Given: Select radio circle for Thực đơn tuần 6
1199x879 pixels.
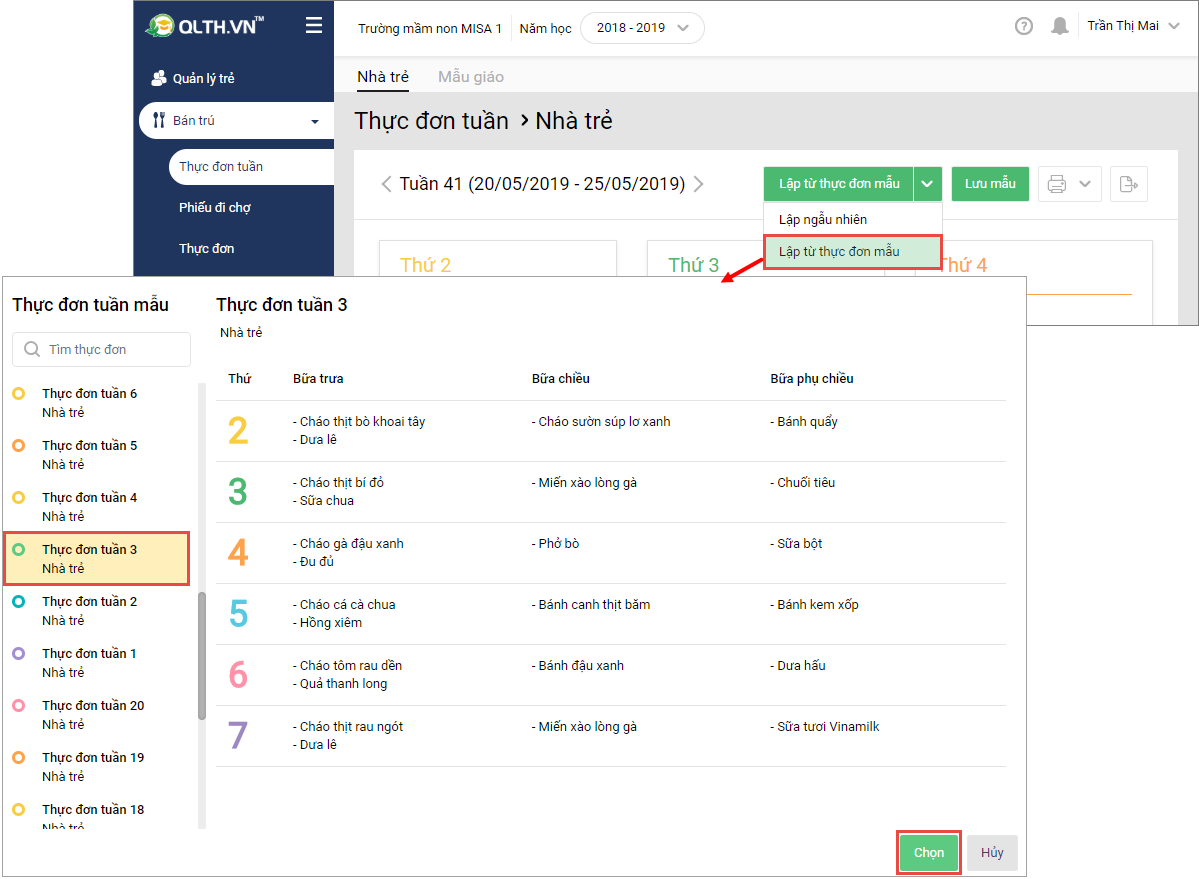Looking at the screenshot, I should 19,394.
